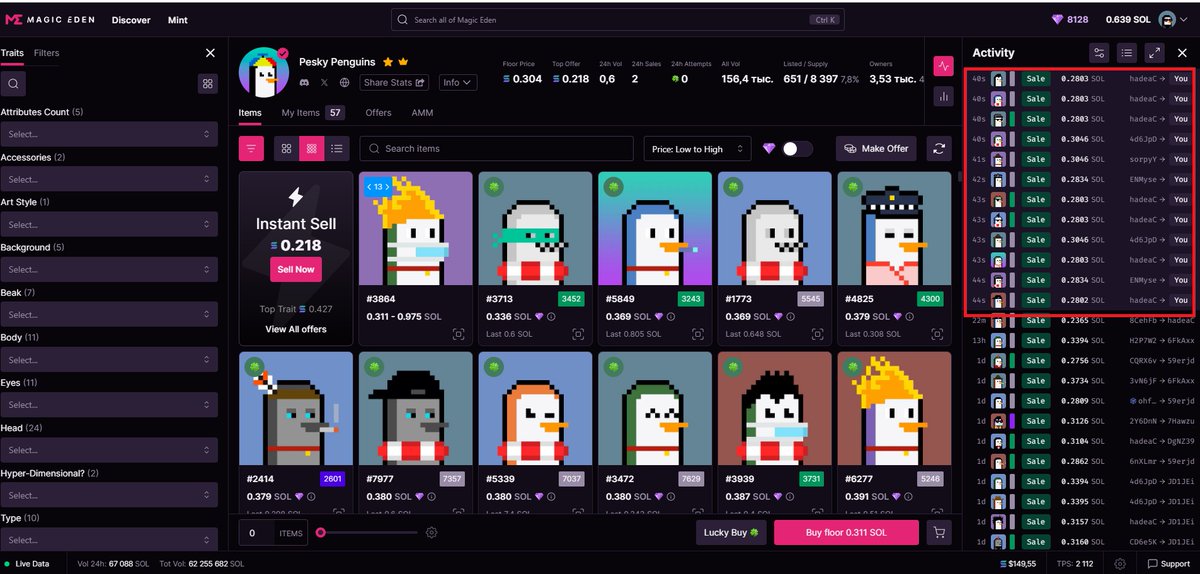
Task: Click Support in the status bar
Action: 1169,564
